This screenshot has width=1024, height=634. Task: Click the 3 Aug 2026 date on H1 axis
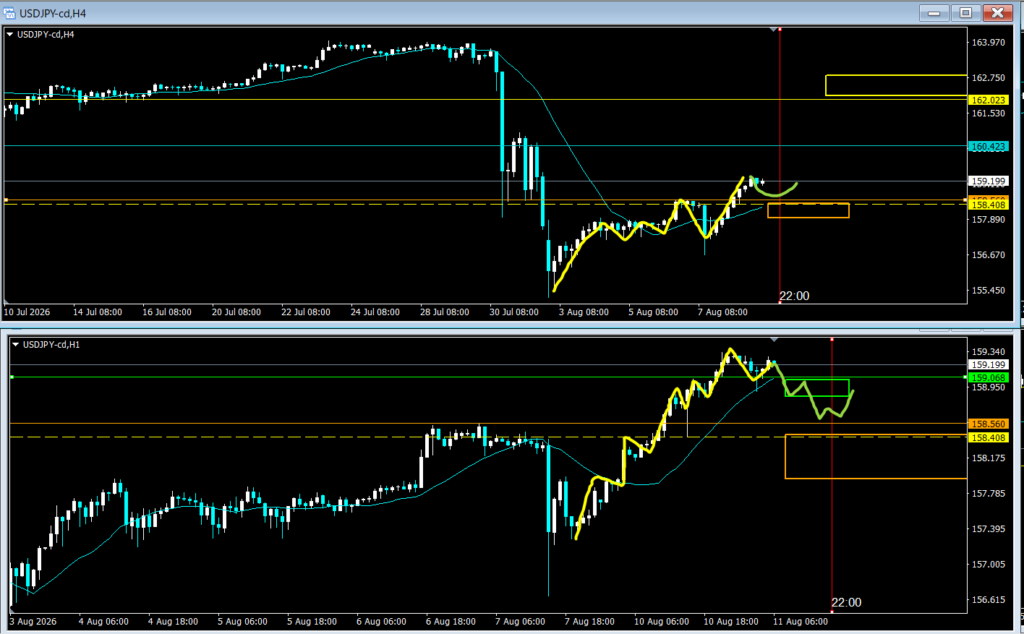click(x=33, y=622)
